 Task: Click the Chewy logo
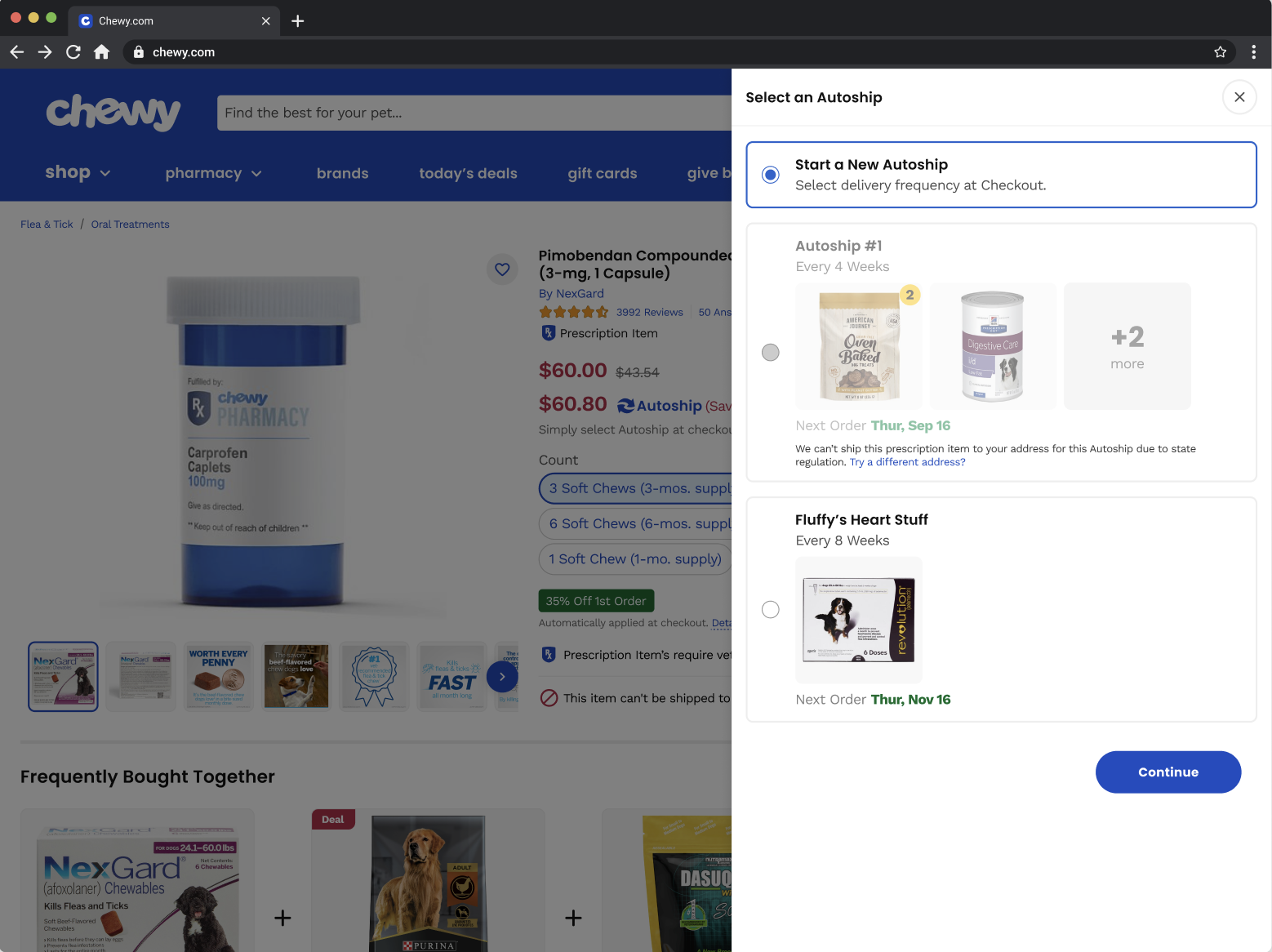coord(113,112)
